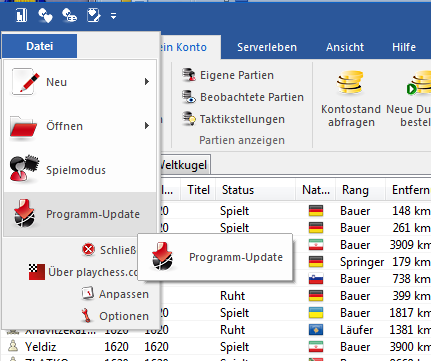Click the German flag in 148 km row

[x=316, y=211]
